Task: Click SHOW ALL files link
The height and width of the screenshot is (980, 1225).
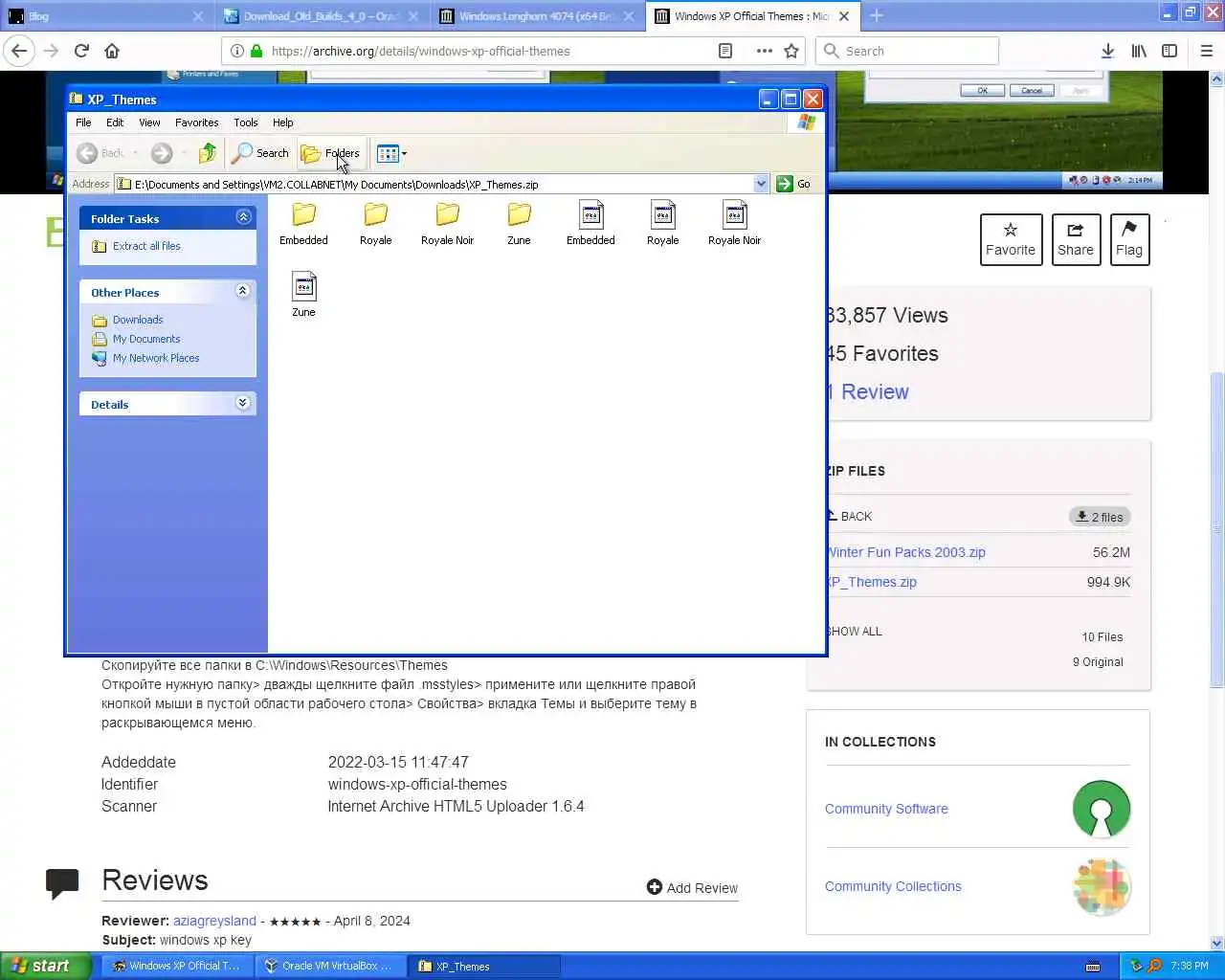Action: point(855,632)
